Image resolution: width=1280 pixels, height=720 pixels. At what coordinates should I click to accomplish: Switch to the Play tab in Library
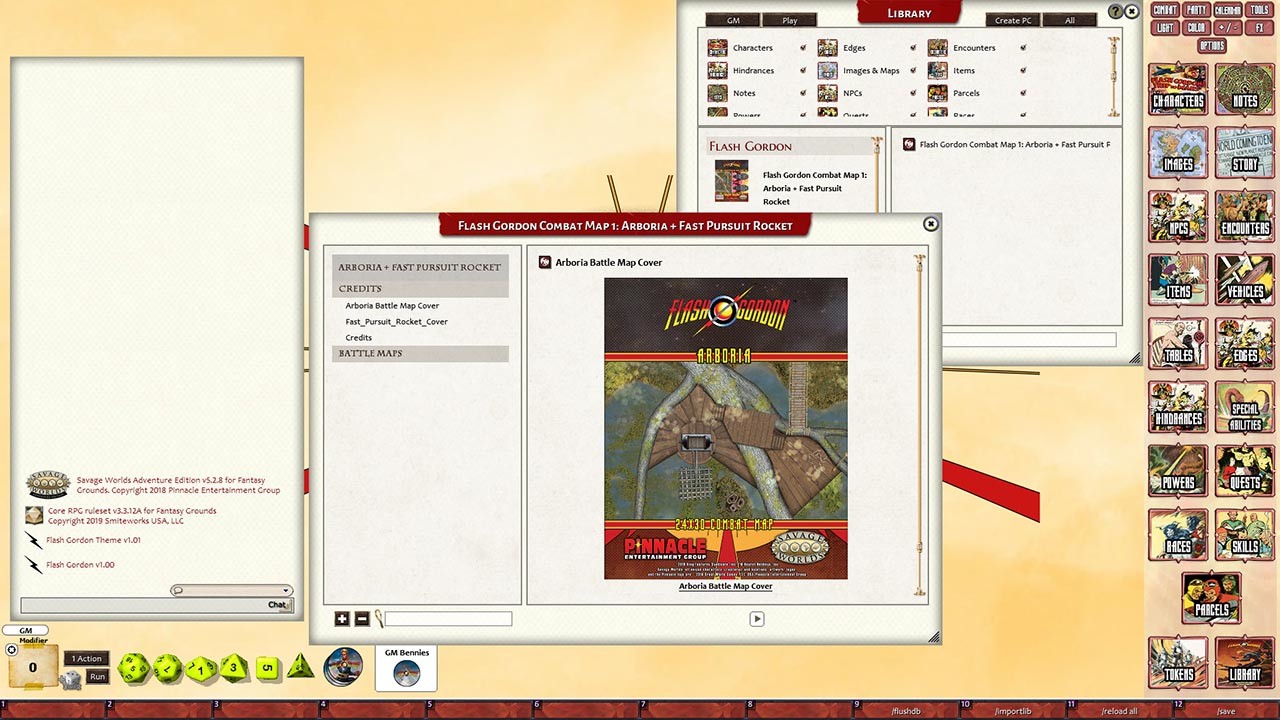tap(789, 19)
